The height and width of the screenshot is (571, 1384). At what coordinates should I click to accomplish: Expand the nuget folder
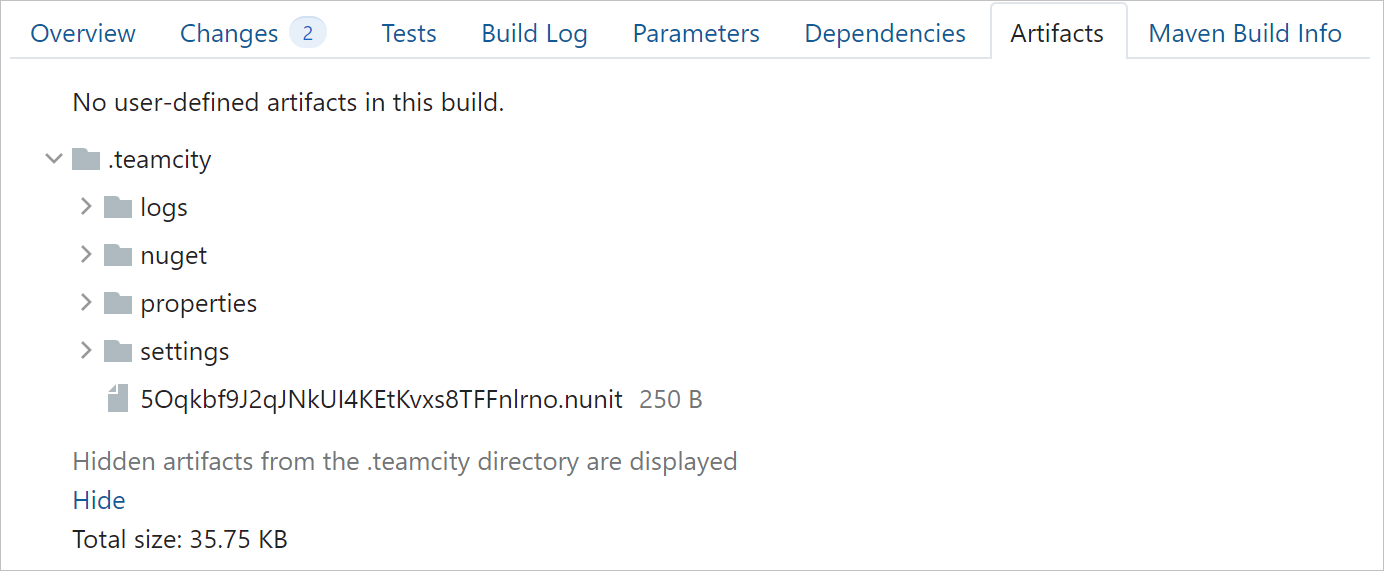[x=86, y=256]
